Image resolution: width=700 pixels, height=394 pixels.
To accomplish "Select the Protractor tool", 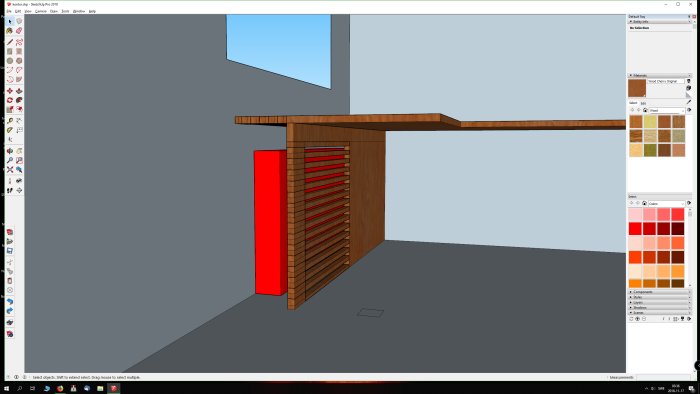I will click(10, 130).
